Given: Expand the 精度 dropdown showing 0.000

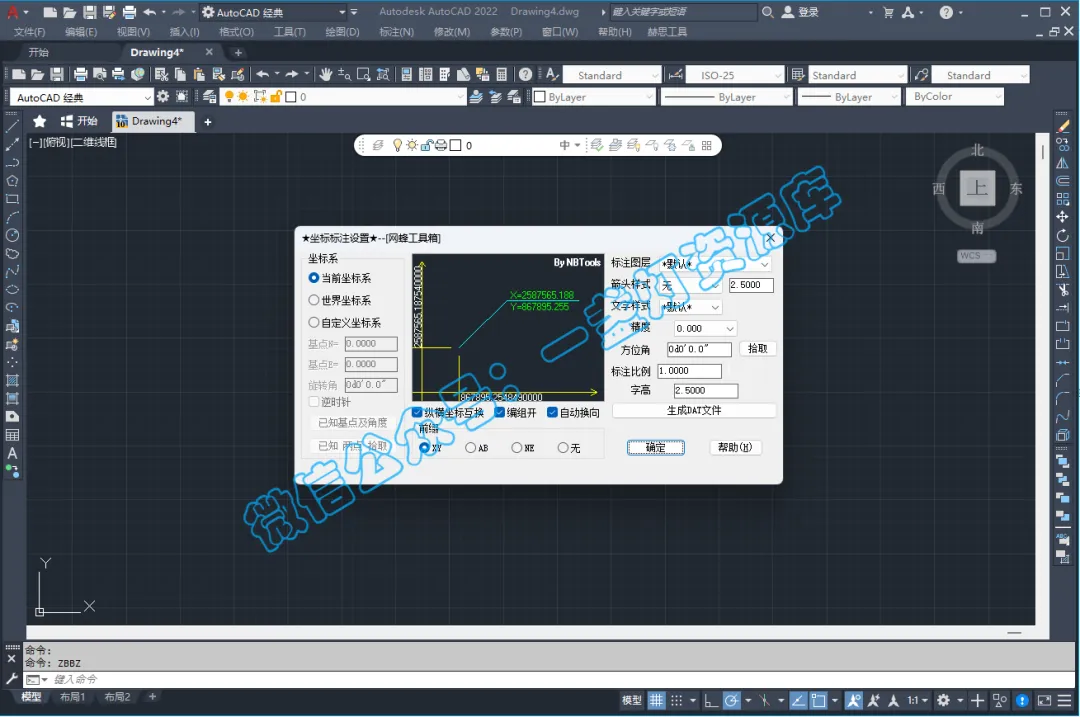Looking at the screenshot, I should [705, 329].
